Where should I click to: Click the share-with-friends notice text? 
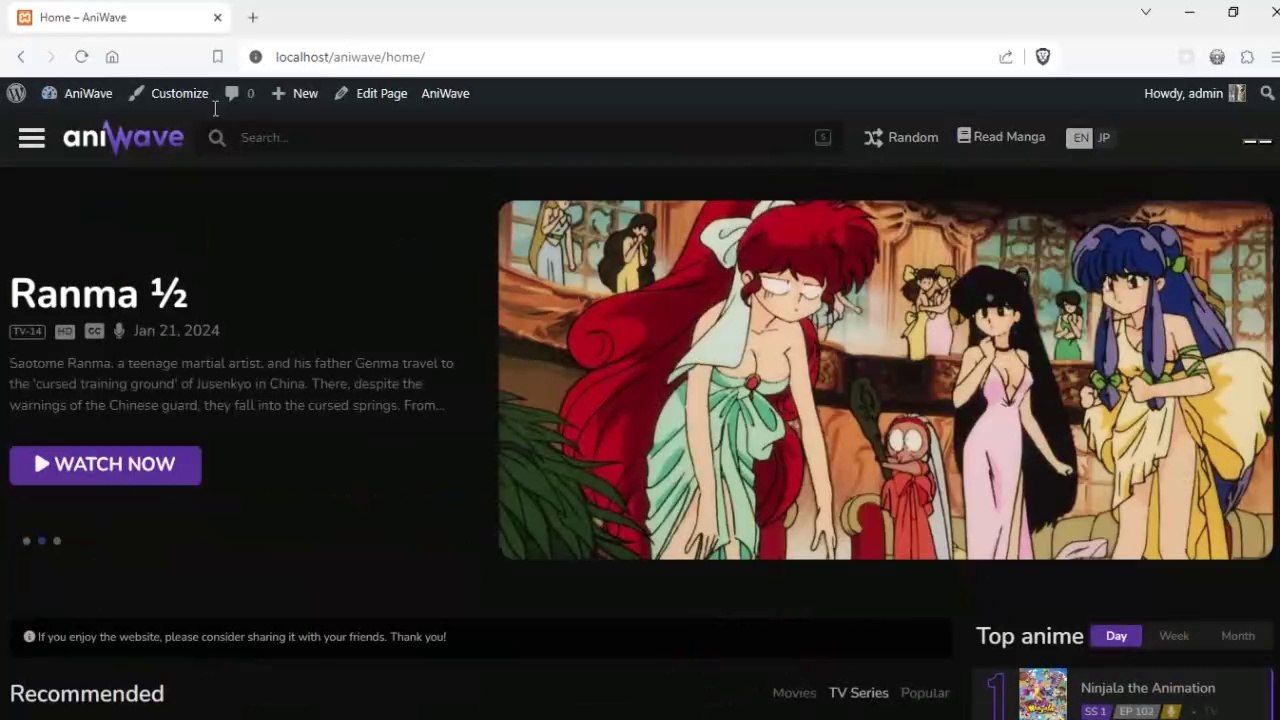[x=242, y=637]
